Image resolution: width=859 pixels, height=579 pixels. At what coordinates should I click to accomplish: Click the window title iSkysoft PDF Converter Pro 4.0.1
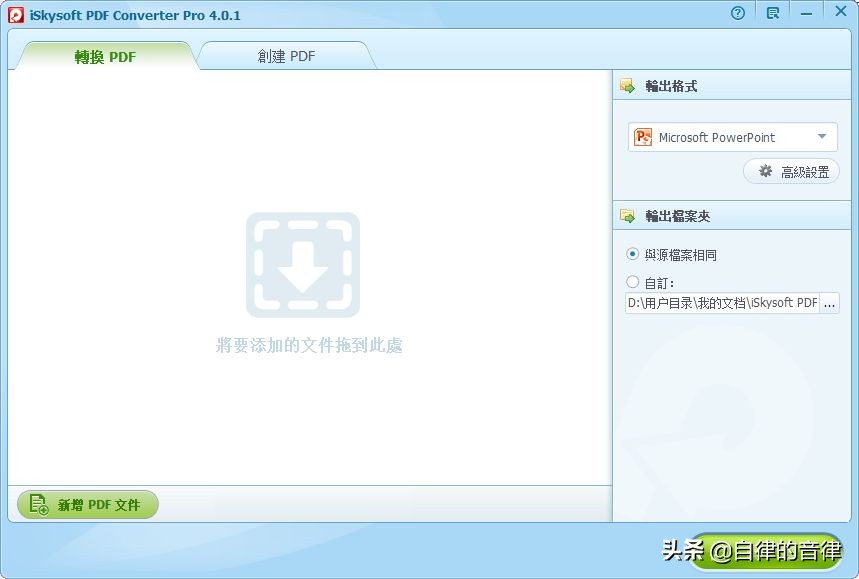(135, 15)
